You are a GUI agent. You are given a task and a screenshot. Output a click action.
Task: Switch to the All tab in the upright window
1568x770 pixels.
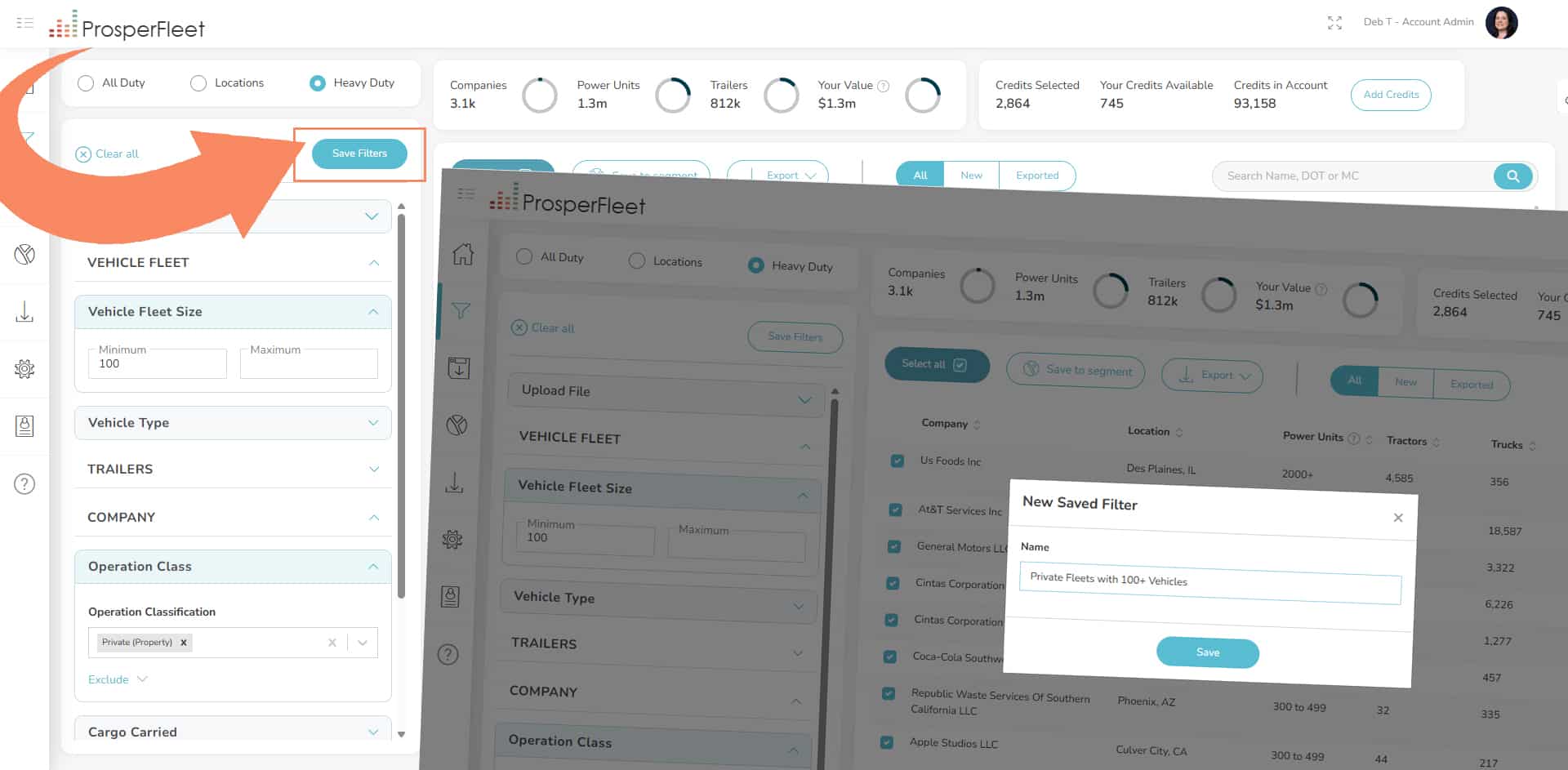click(920, 176)
